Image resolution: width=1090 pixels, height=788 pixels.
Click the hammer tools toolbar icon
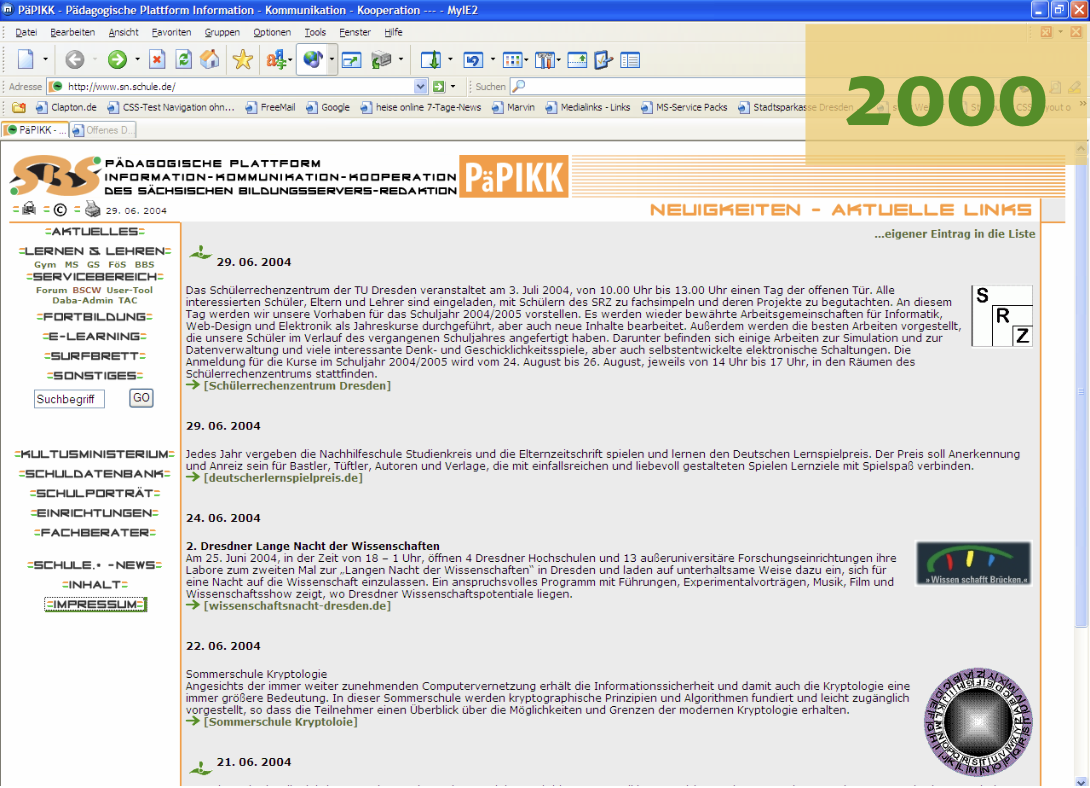point(545,60)
